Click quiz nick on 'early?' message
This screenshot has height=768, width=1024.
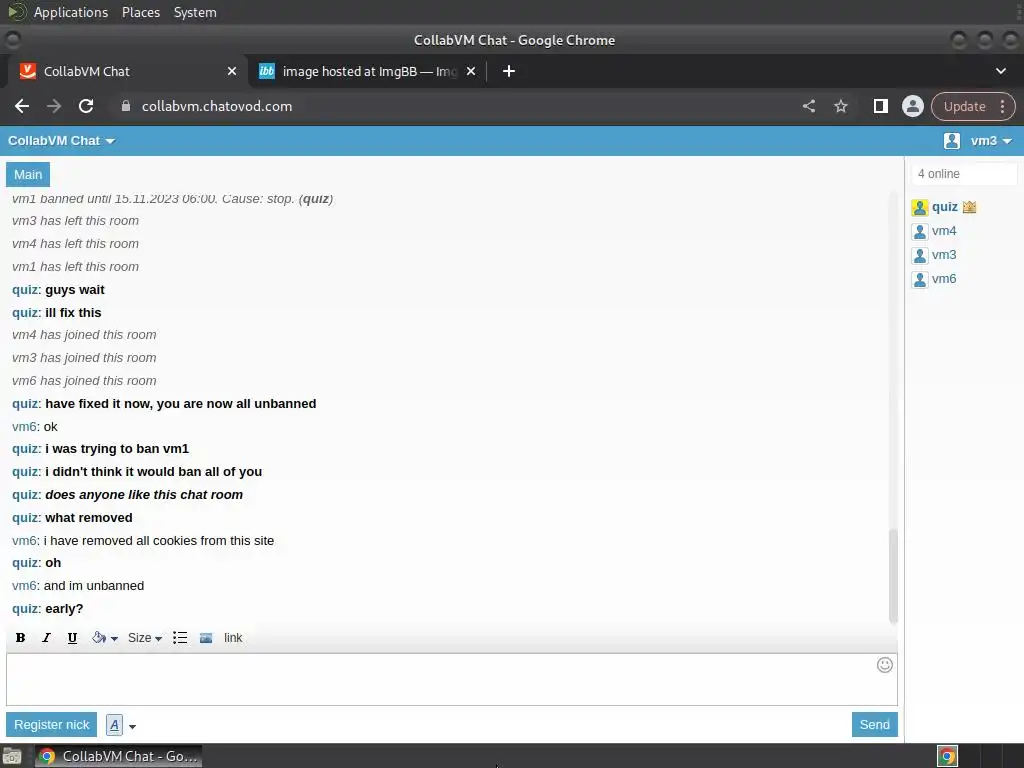[26, 609]
